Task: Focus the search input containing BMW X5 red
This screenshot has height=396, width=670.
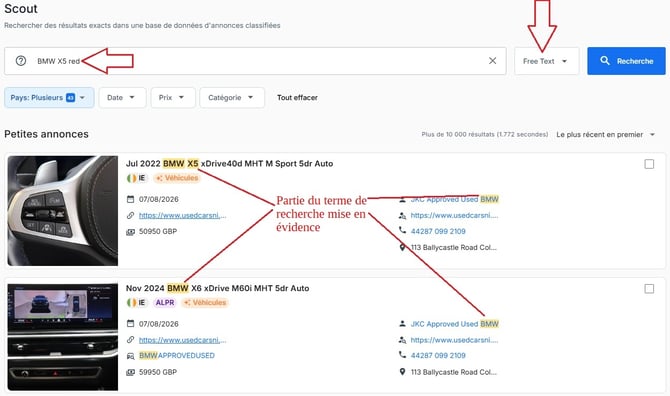Action: point(255,61)
